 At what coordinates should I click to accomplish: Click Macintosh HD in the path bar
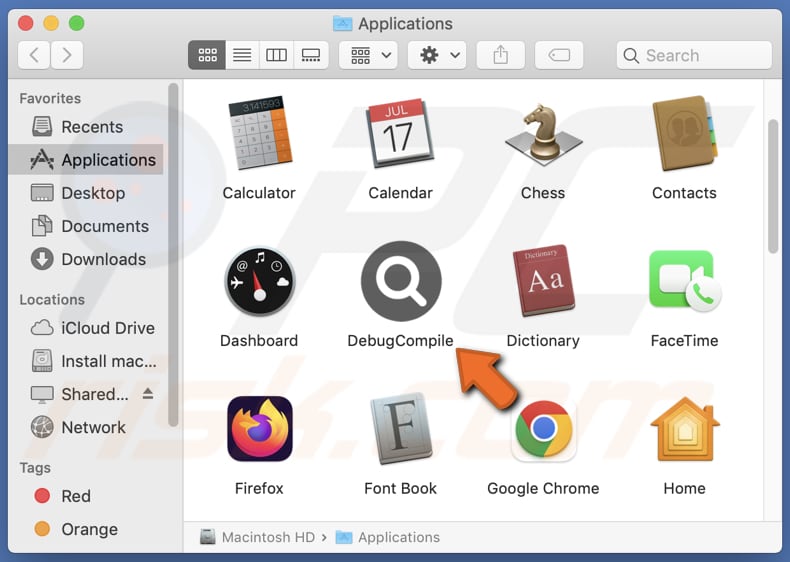point(258,537)
